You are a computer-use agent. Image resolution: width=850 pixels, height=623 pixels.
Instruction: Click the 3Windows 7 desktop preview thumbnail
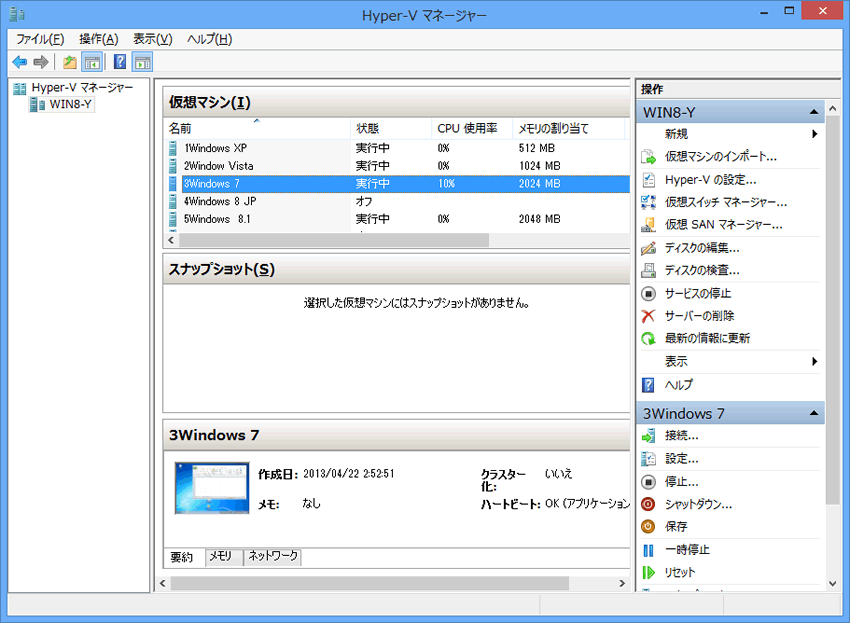coord(212,488)
